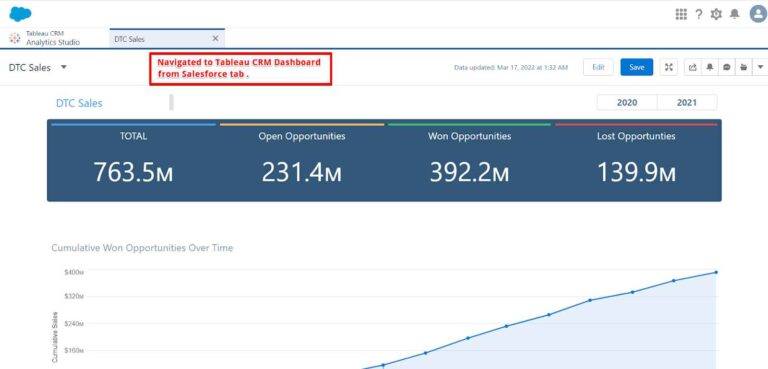This screenshot has width=768, height=369.
Task: Click the 'Data updated: Mar 17, 2022' text
Action: pos(511,67)
